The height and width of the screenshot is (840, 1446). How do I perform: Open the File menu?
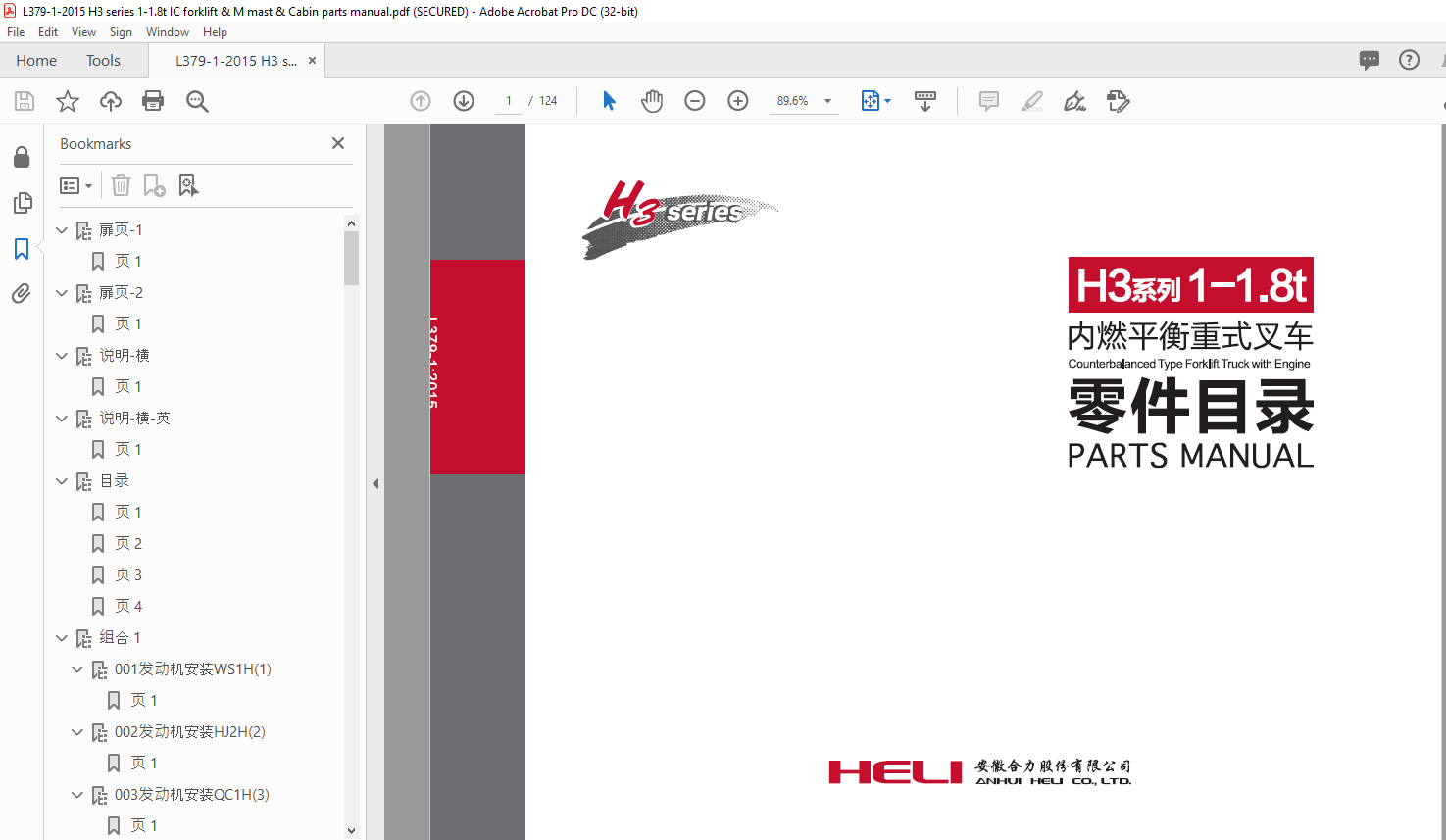16,32
